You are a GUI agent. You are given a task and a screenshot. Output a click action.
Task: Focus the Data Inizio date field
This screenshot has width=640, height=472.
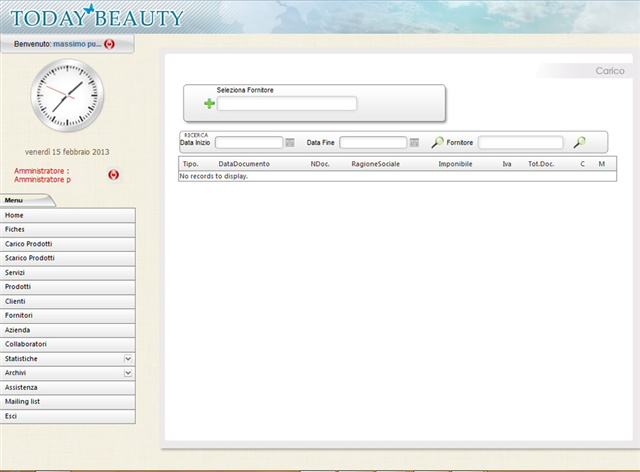point(249,142)
